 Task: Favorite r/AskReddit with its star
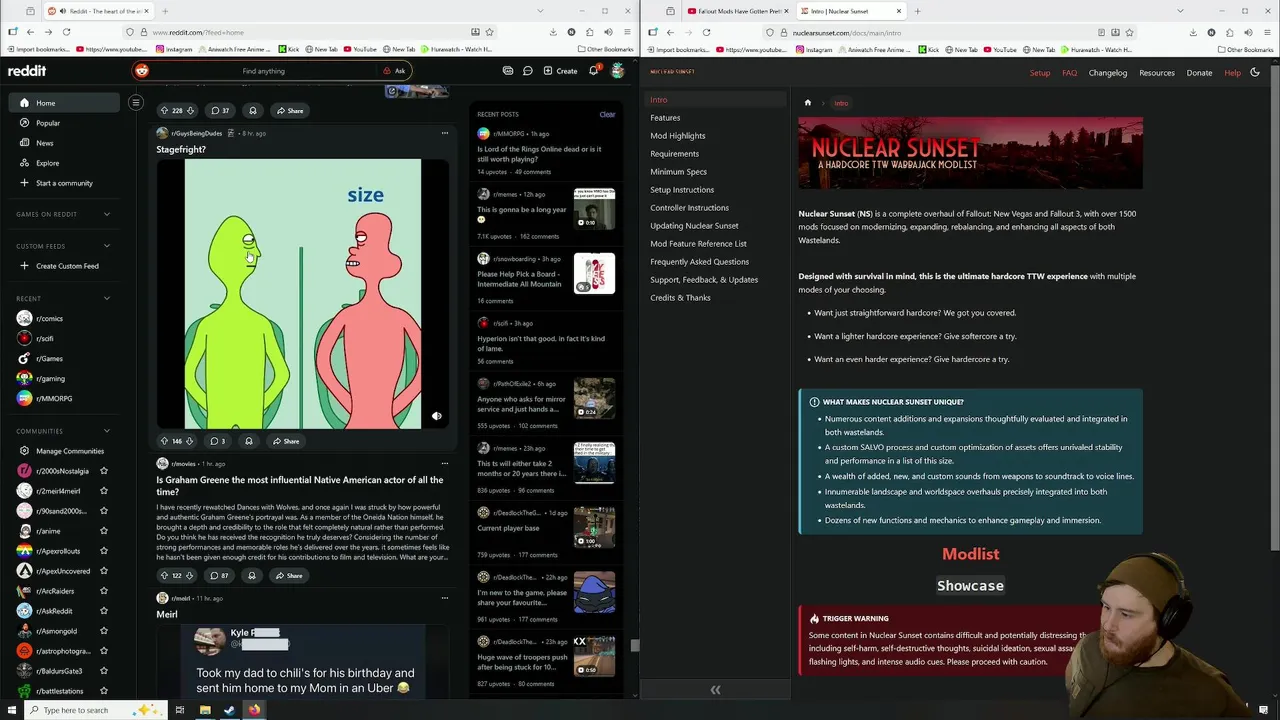(x=103, y=611)
